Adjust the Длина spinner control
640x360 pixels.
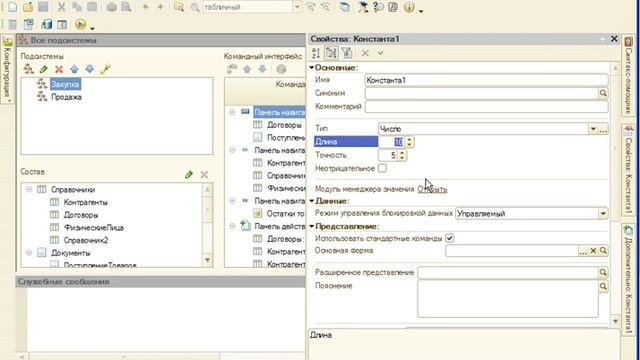(409, 142)
